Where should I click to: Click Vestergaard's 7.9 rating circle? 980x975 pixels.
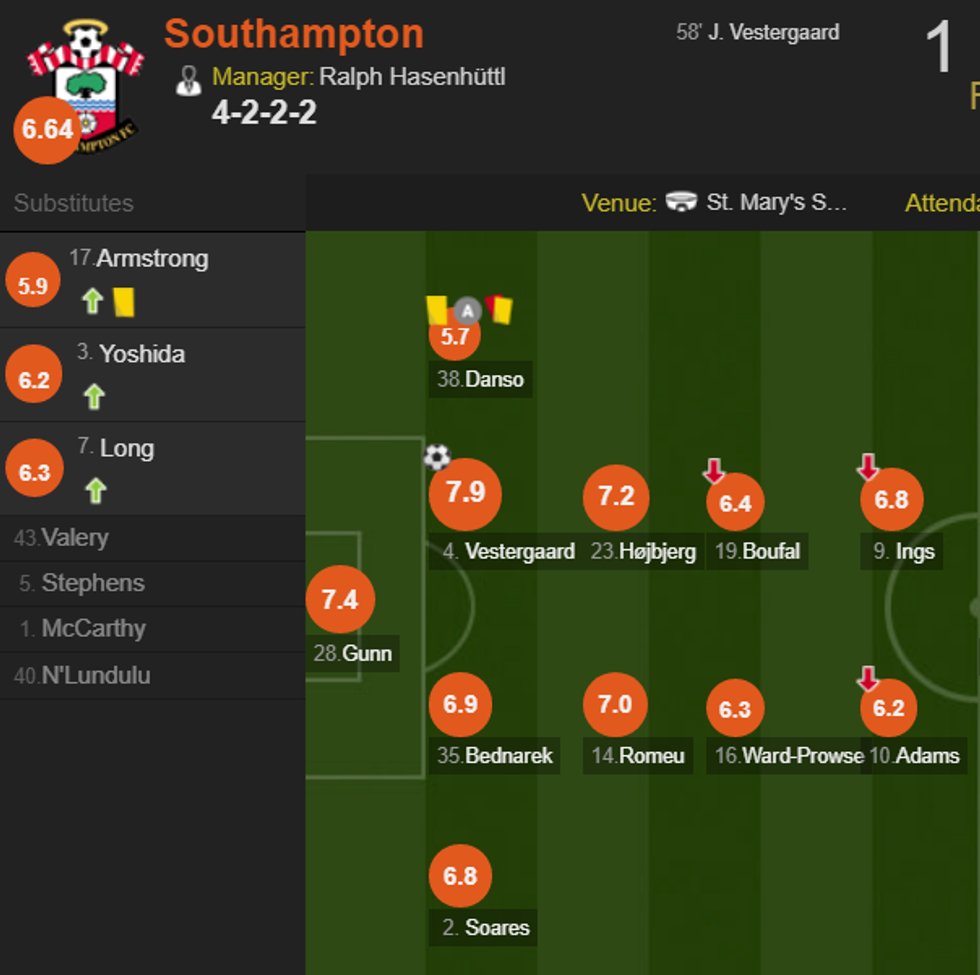(465, 493)
